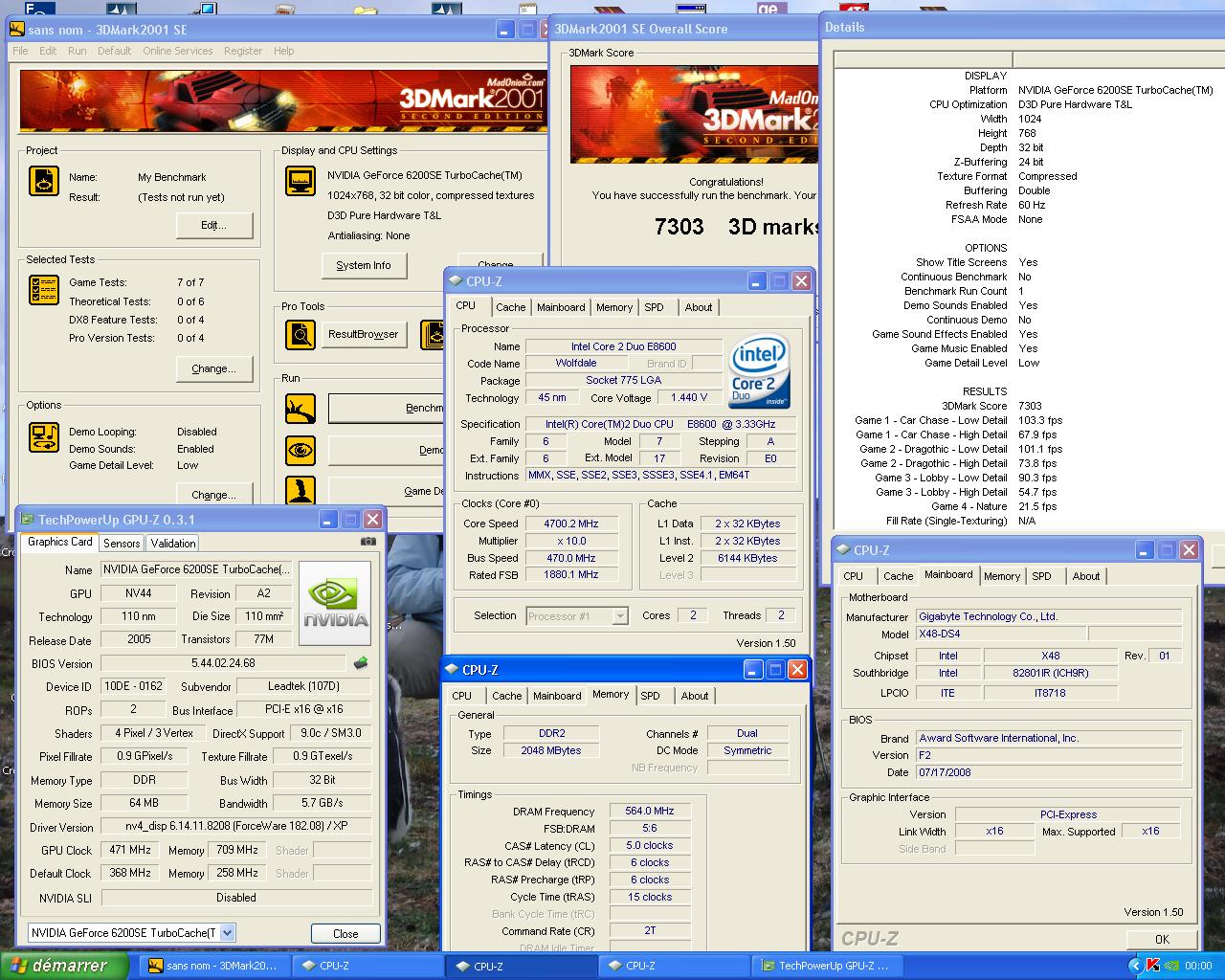Screen dimensions: 1225x980
Task: Click the GPU-Z title bar icon
Action: [x=27, y=520]
